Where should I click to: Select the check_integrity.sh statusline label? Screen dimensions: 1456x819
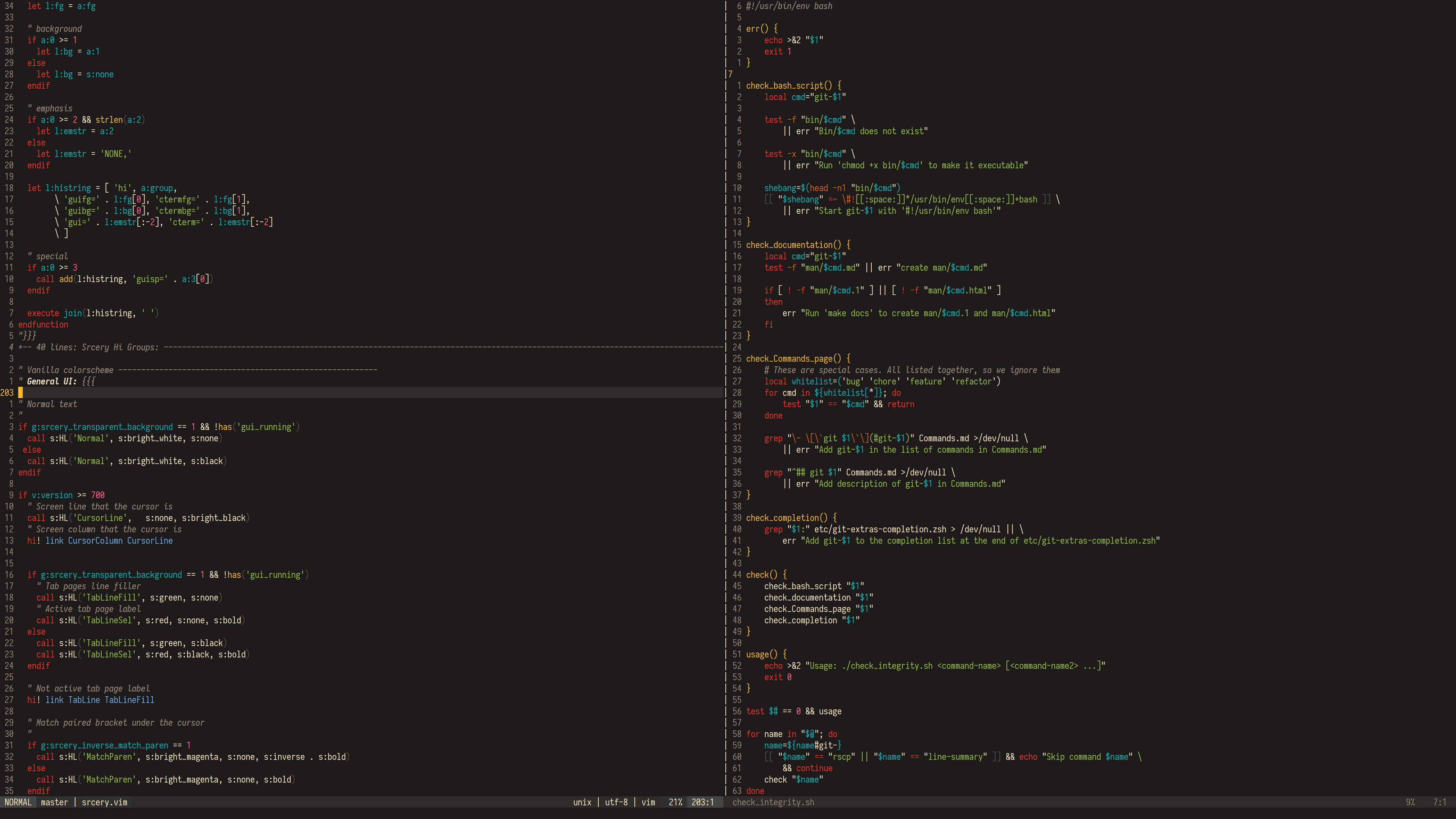(773, 802)
